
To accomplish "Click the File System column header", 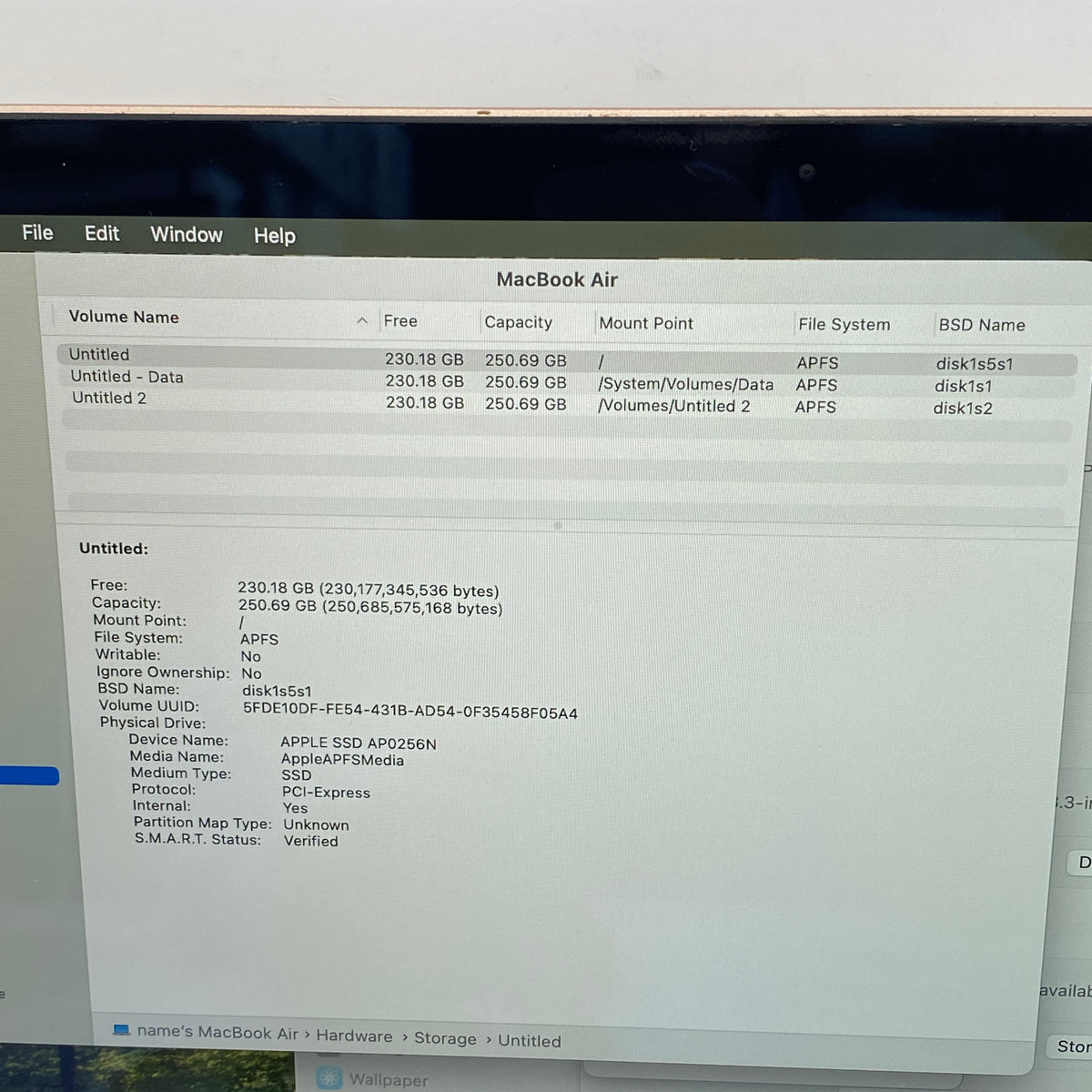I will click(x=844, y=324).
